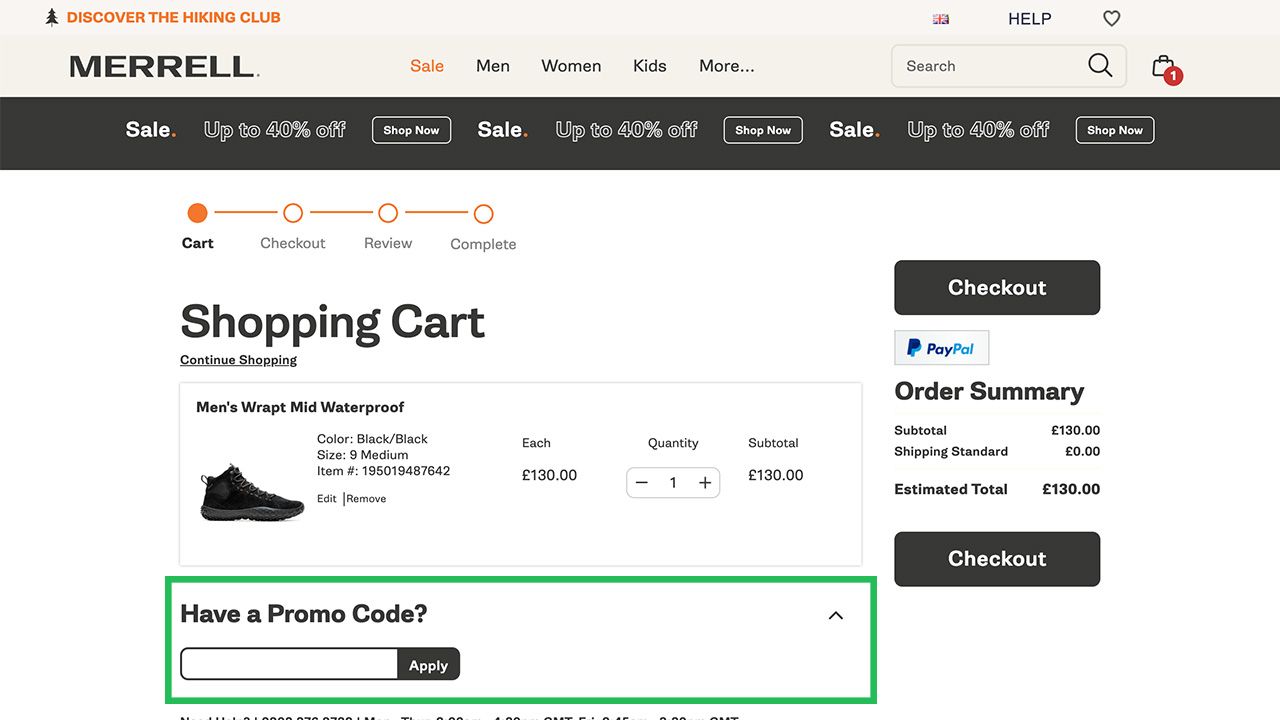1280x720 pixels.
Task: Open the Kids menu
Action: pos(650,66)
